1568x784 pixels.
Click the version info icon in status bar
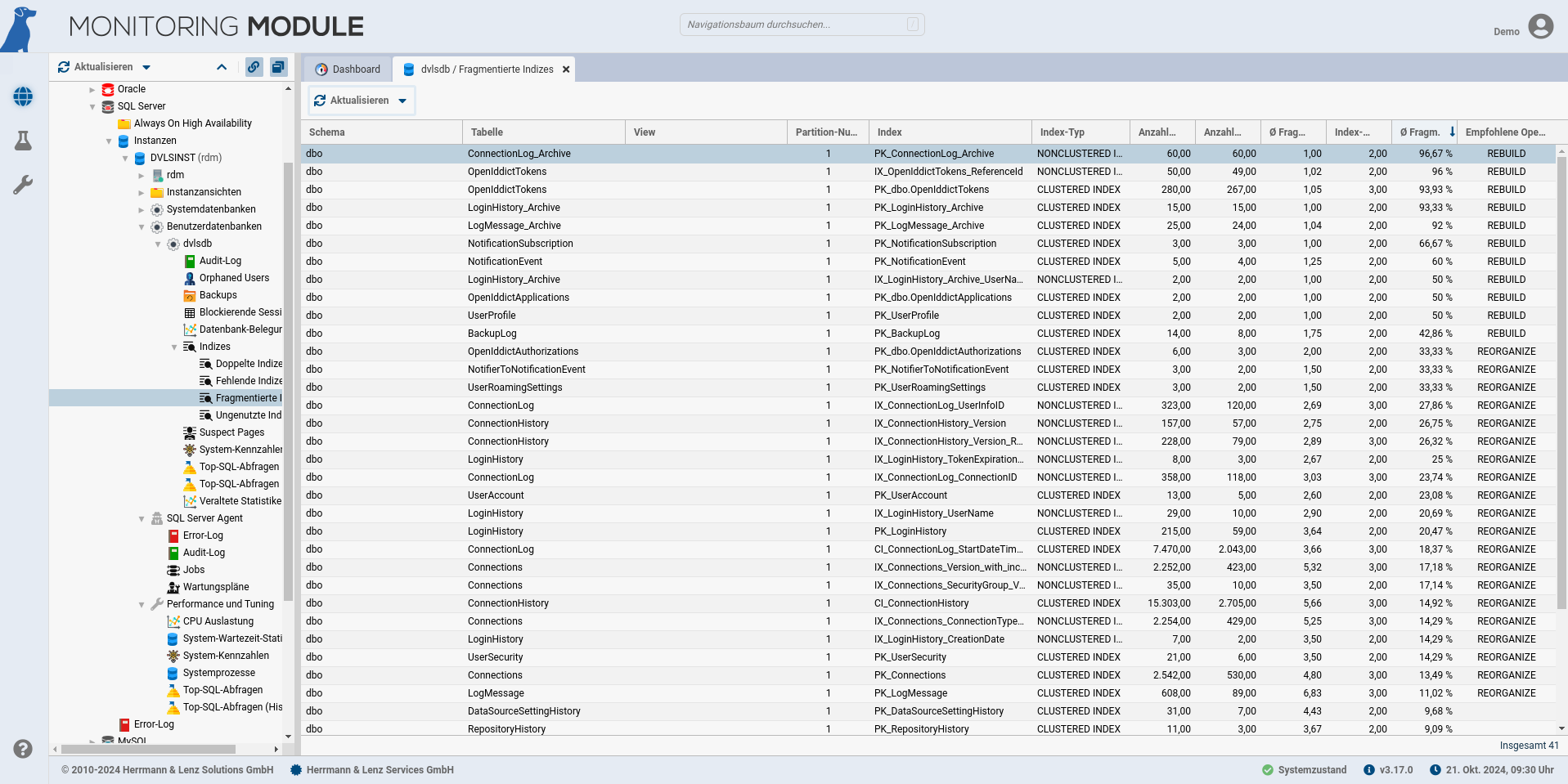[1369, 770]
